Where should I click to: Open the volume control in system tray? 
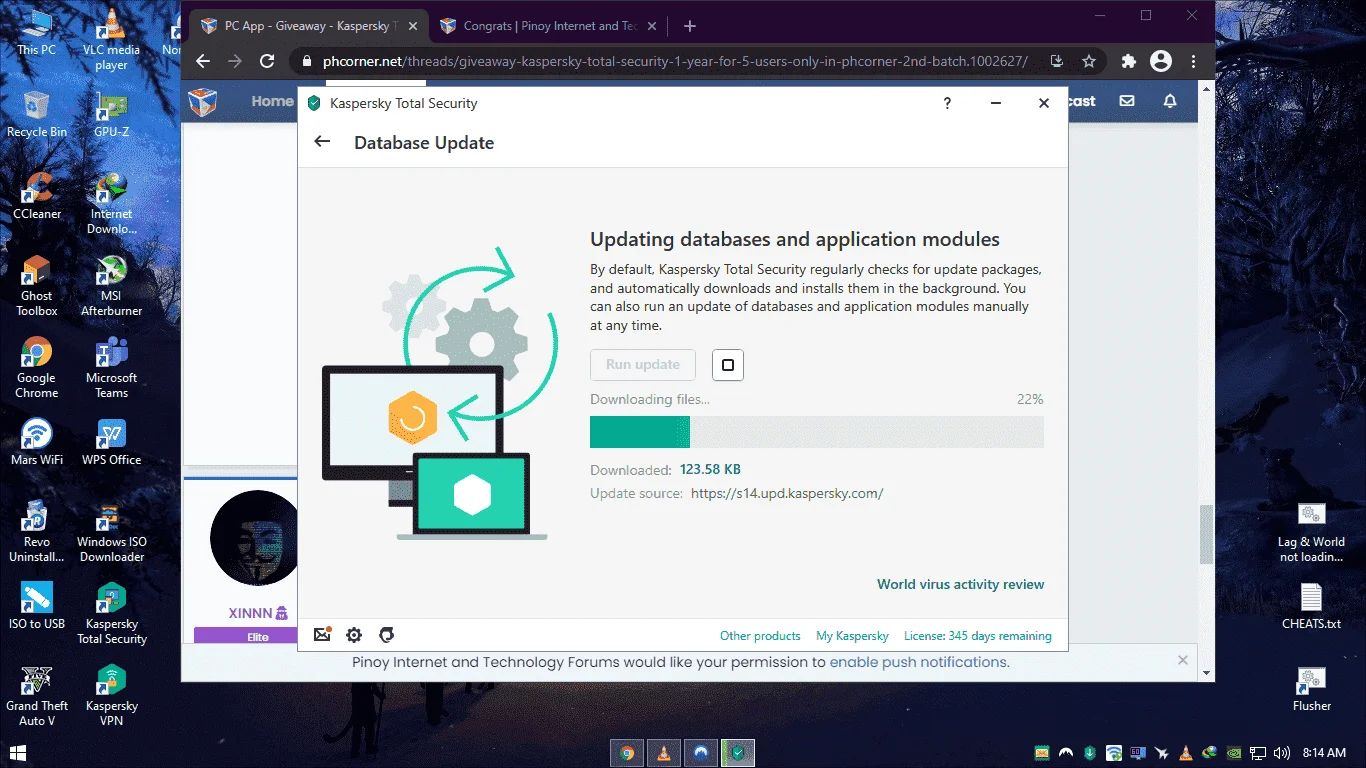[x=1280, y=753]
